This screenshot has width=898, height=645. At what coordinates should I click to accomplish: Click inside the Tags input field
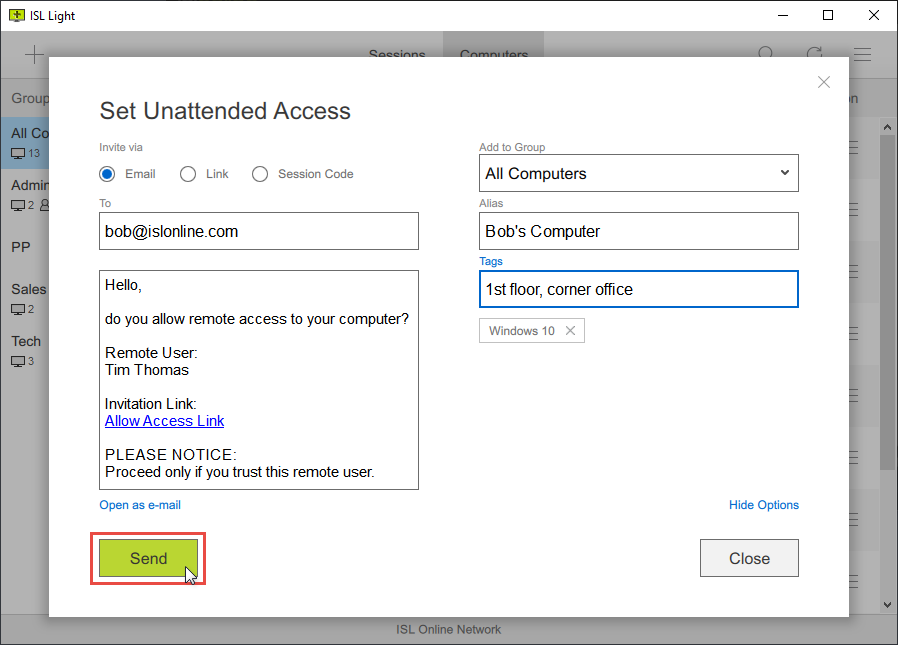pos(638,289)
